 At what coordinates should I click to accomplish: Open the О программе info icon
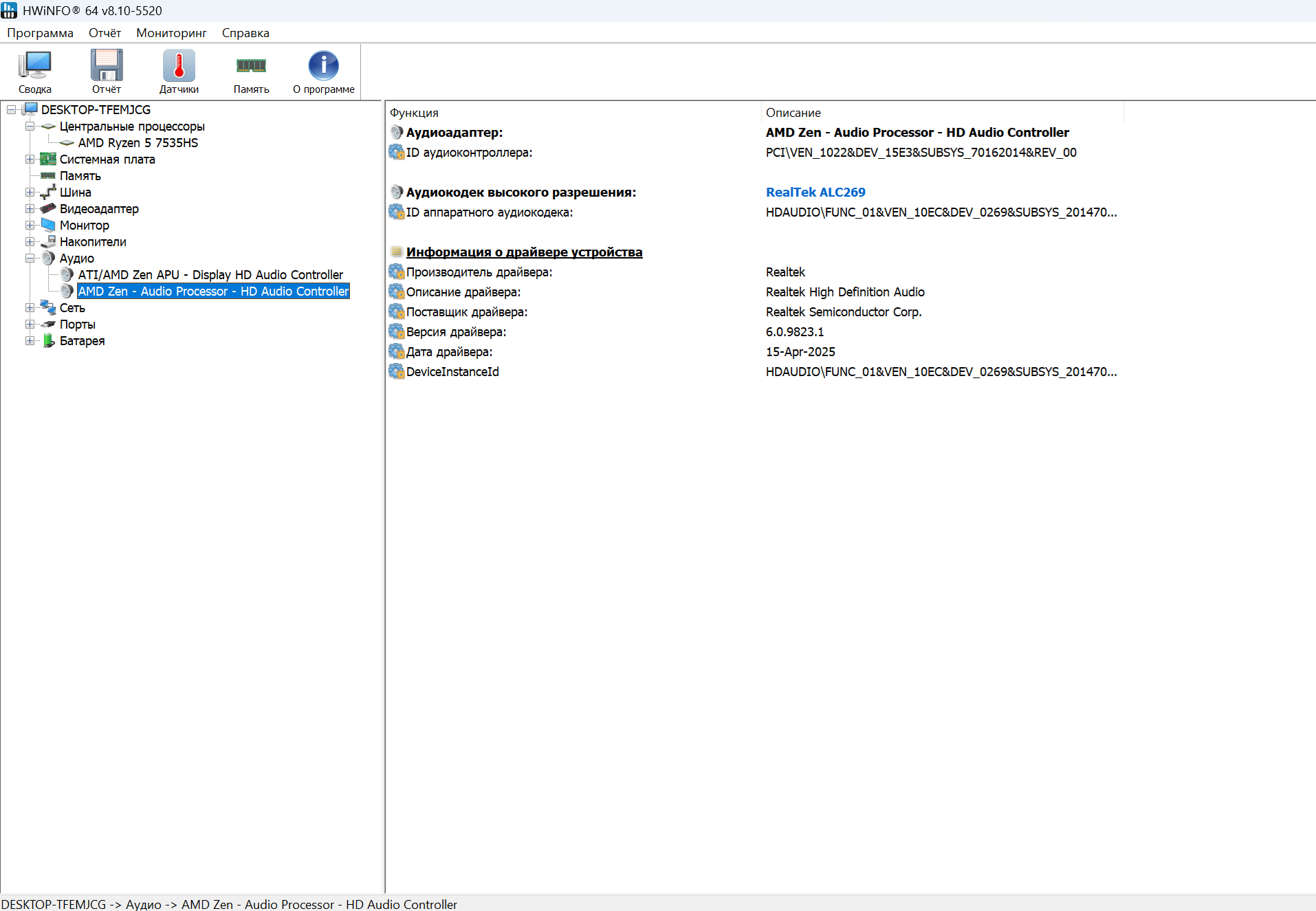[323, 66]
